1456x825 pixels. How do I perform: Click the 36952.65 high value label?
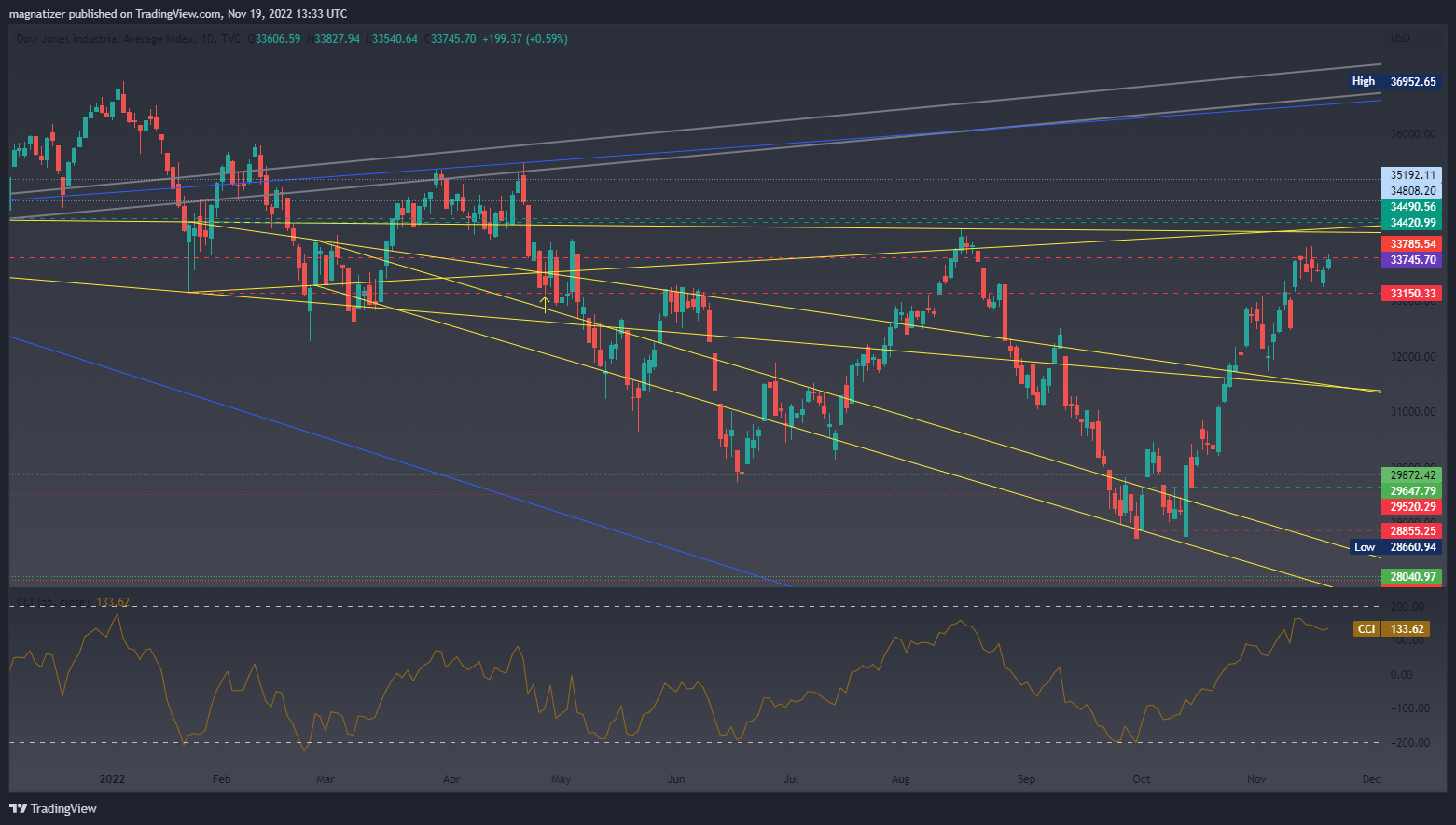point(1412,81)
